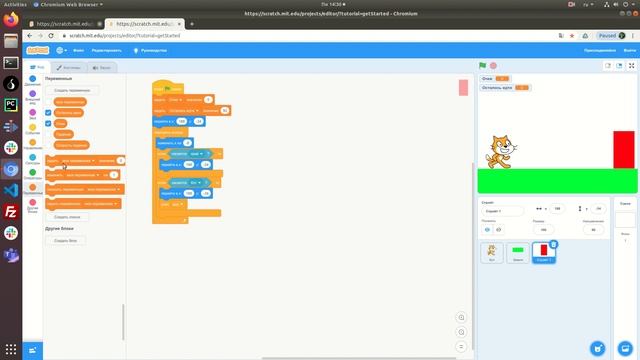640x360 pixels.
Task: Open the language globe dropdown
Action: point(62,50)
